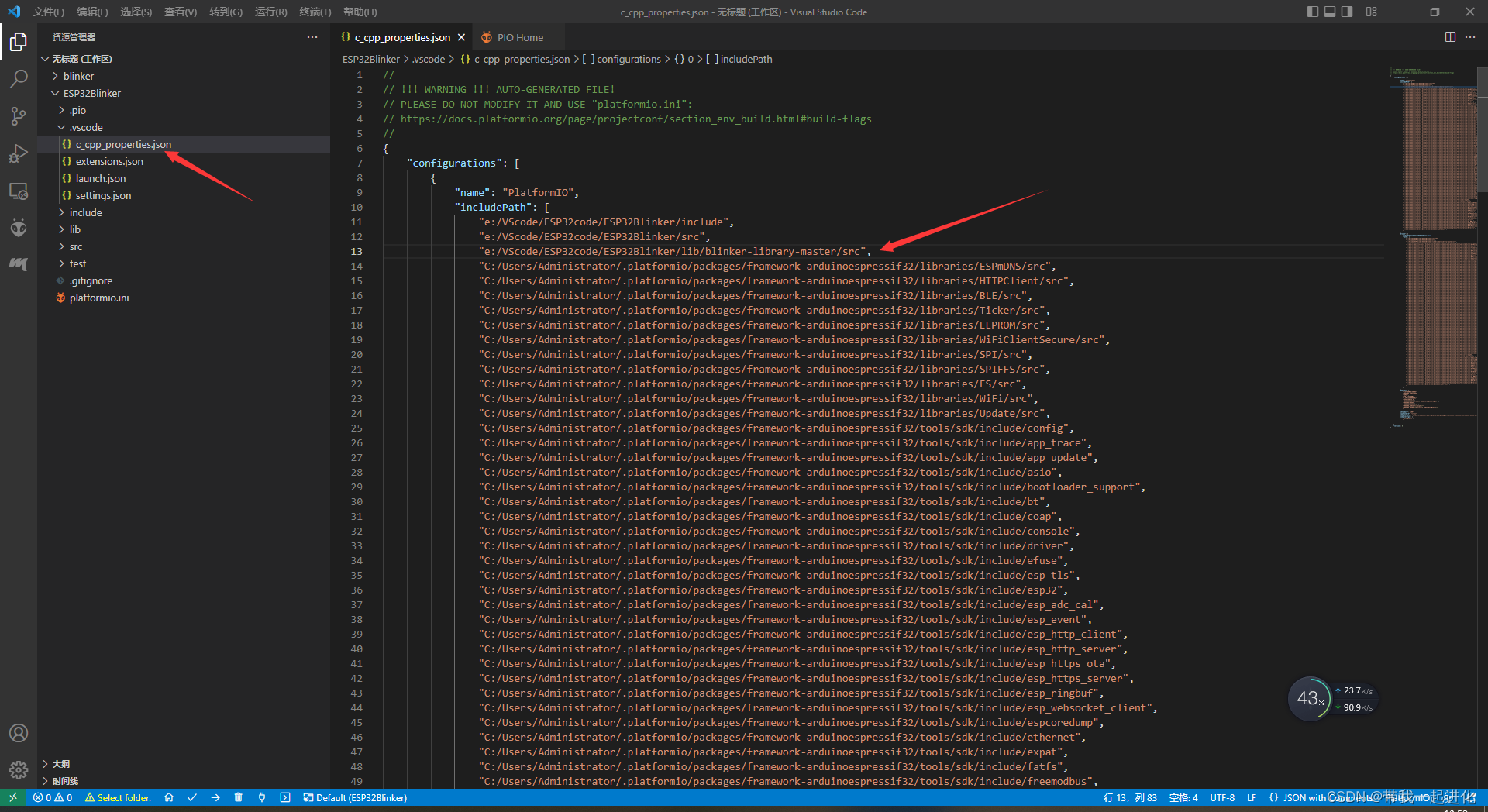The image size is (1488, 812).
Task: Toggle bottom panel layout icon
Action: tap(1330, 12)
